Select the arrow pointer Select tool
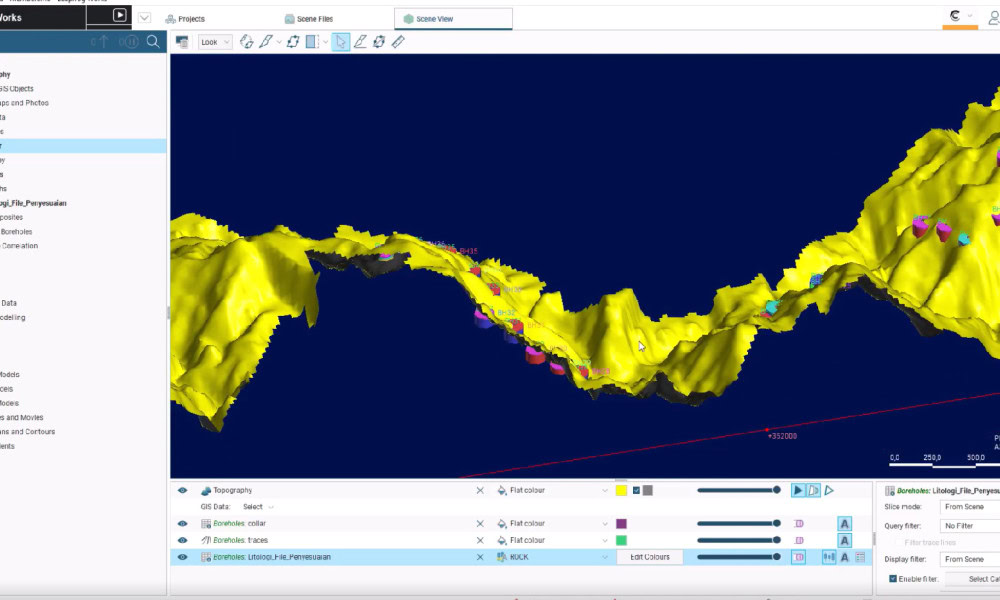This screenshot has height=600, width=1000. pyautogui.click(x=341, y=42)
